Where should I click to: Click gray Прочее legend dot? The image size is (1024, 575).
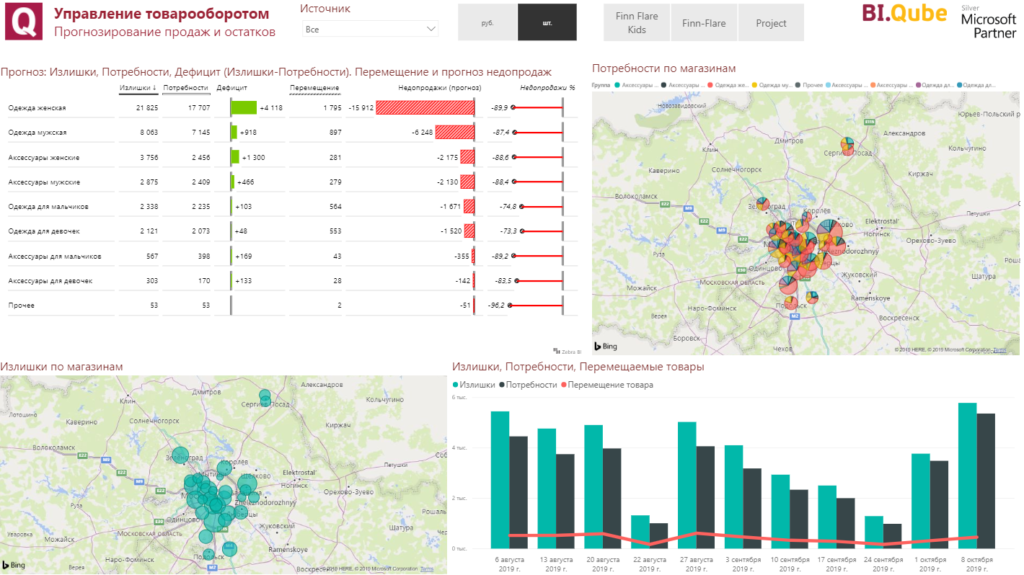798,85
